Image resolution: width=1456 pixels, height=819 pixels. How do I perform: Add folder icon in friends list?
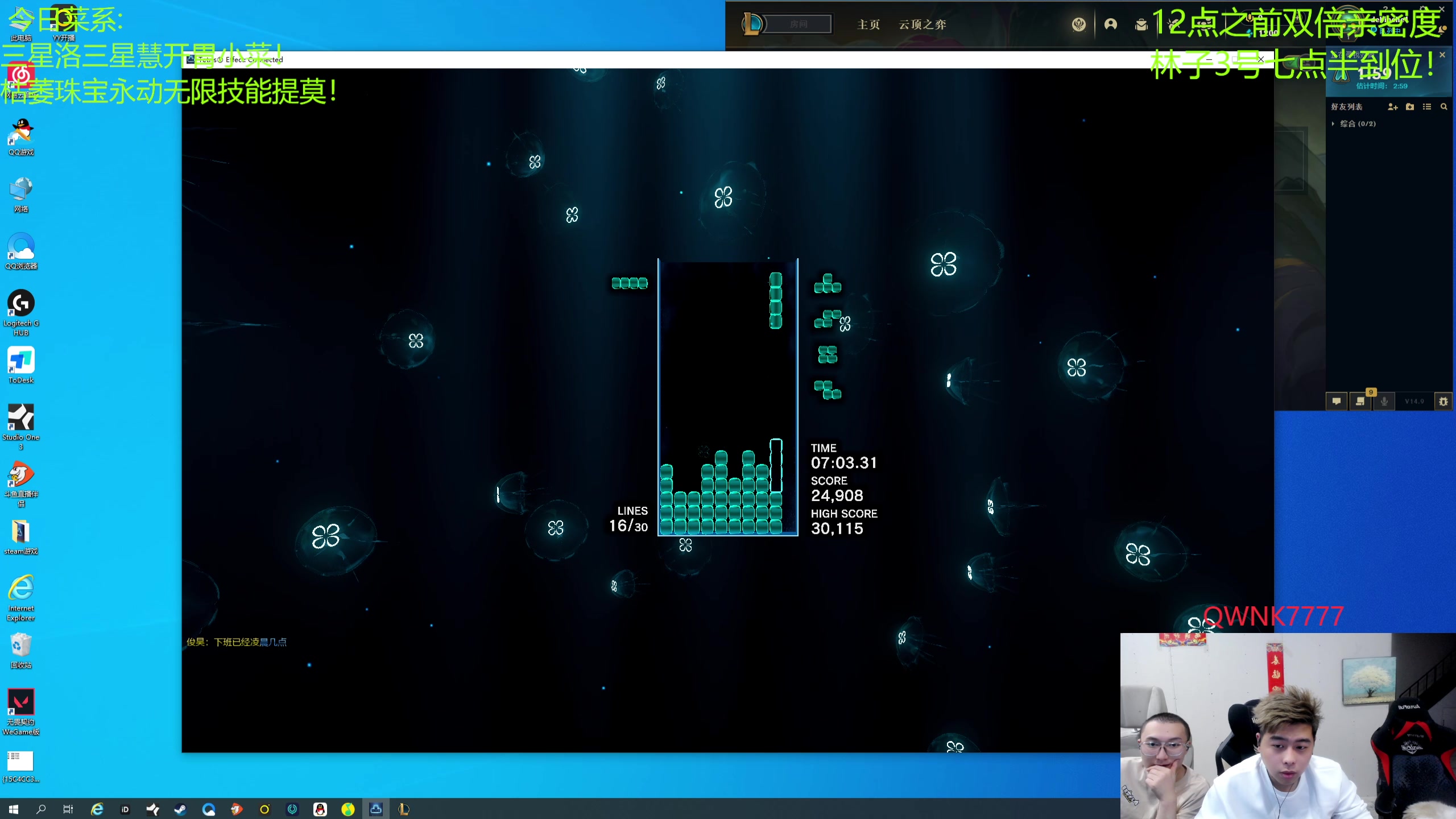coord(1410,107)
